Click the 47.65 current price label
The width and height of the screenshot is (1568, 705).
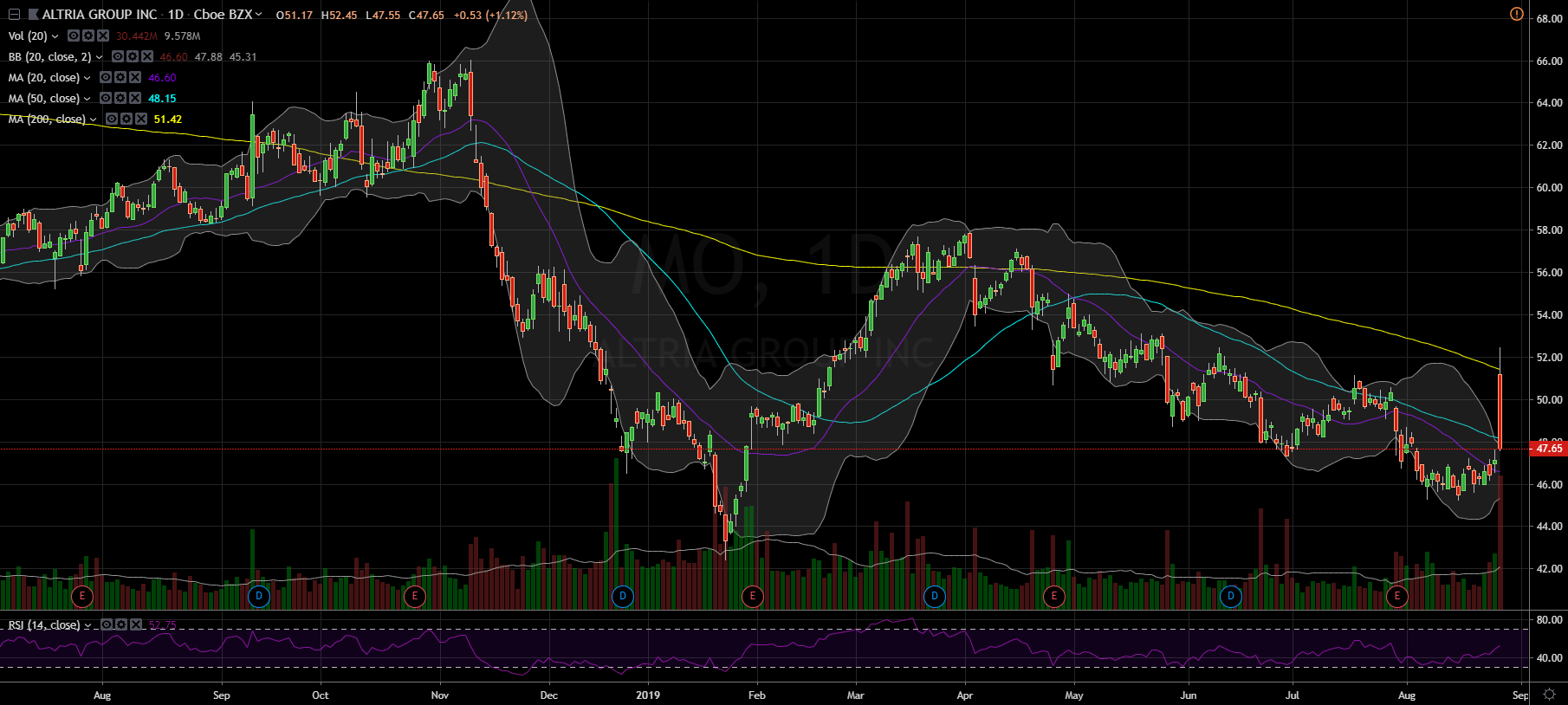pos(1548,448)
